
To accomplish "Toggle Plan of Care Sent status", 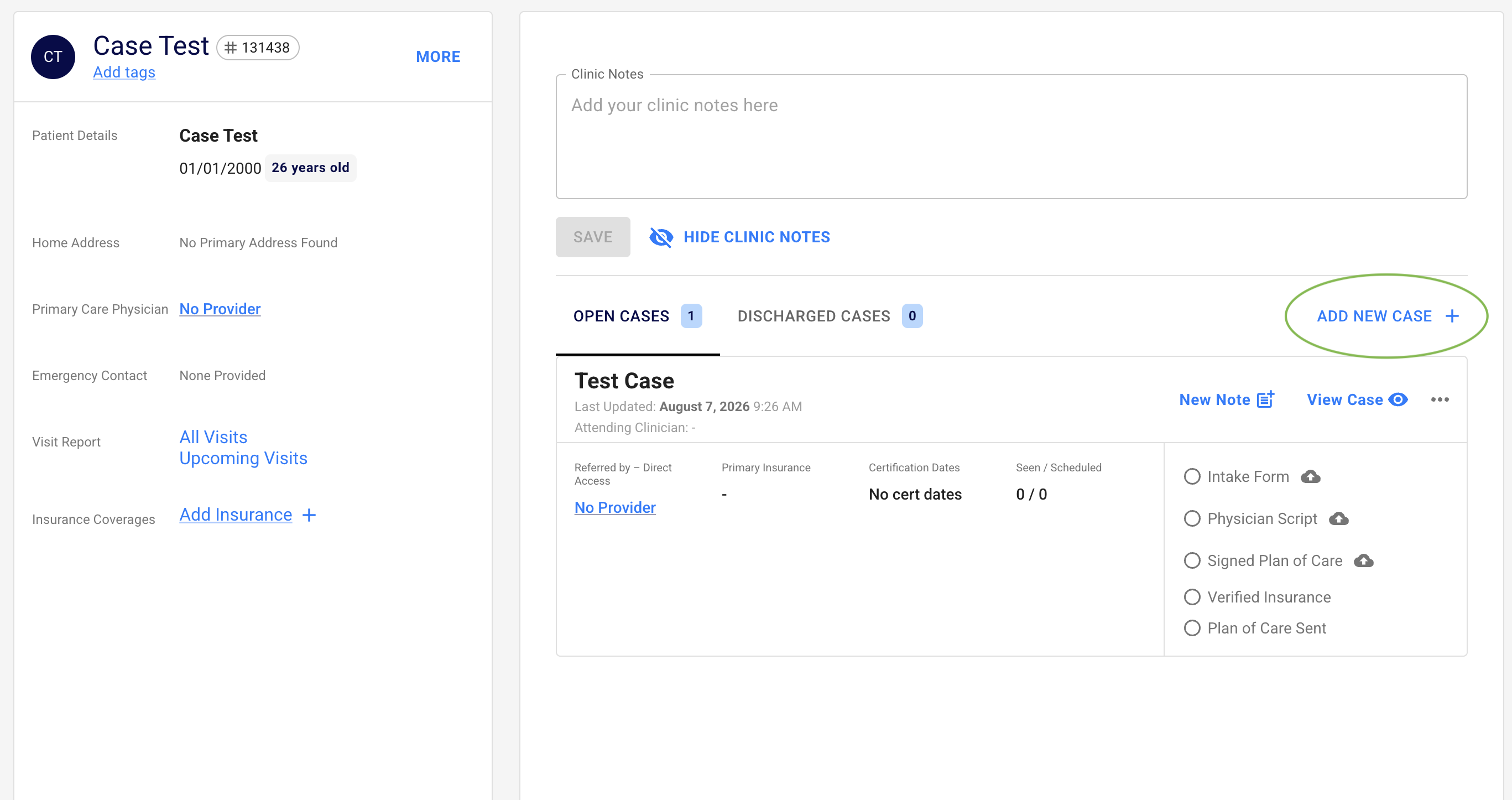I will point(1192,628).
